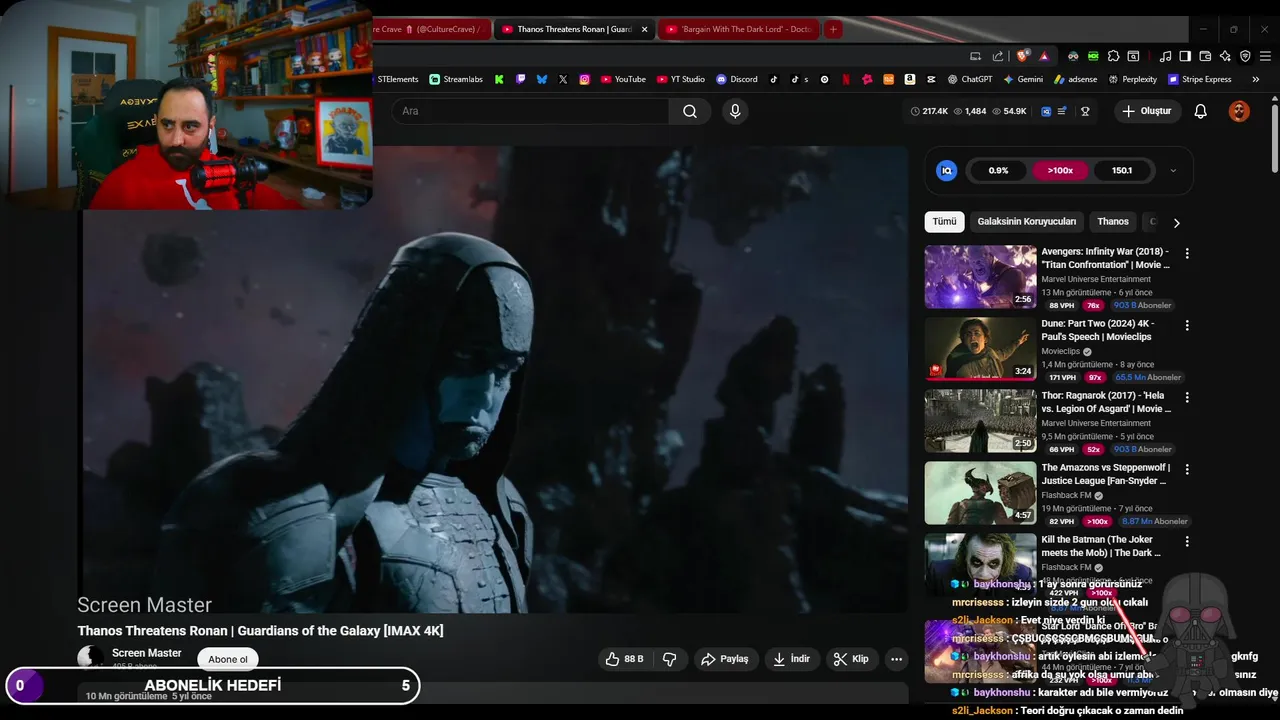Viewport: 1280px width, 720px height.
Task: Click the İndir download button
Action: (792, 659)
